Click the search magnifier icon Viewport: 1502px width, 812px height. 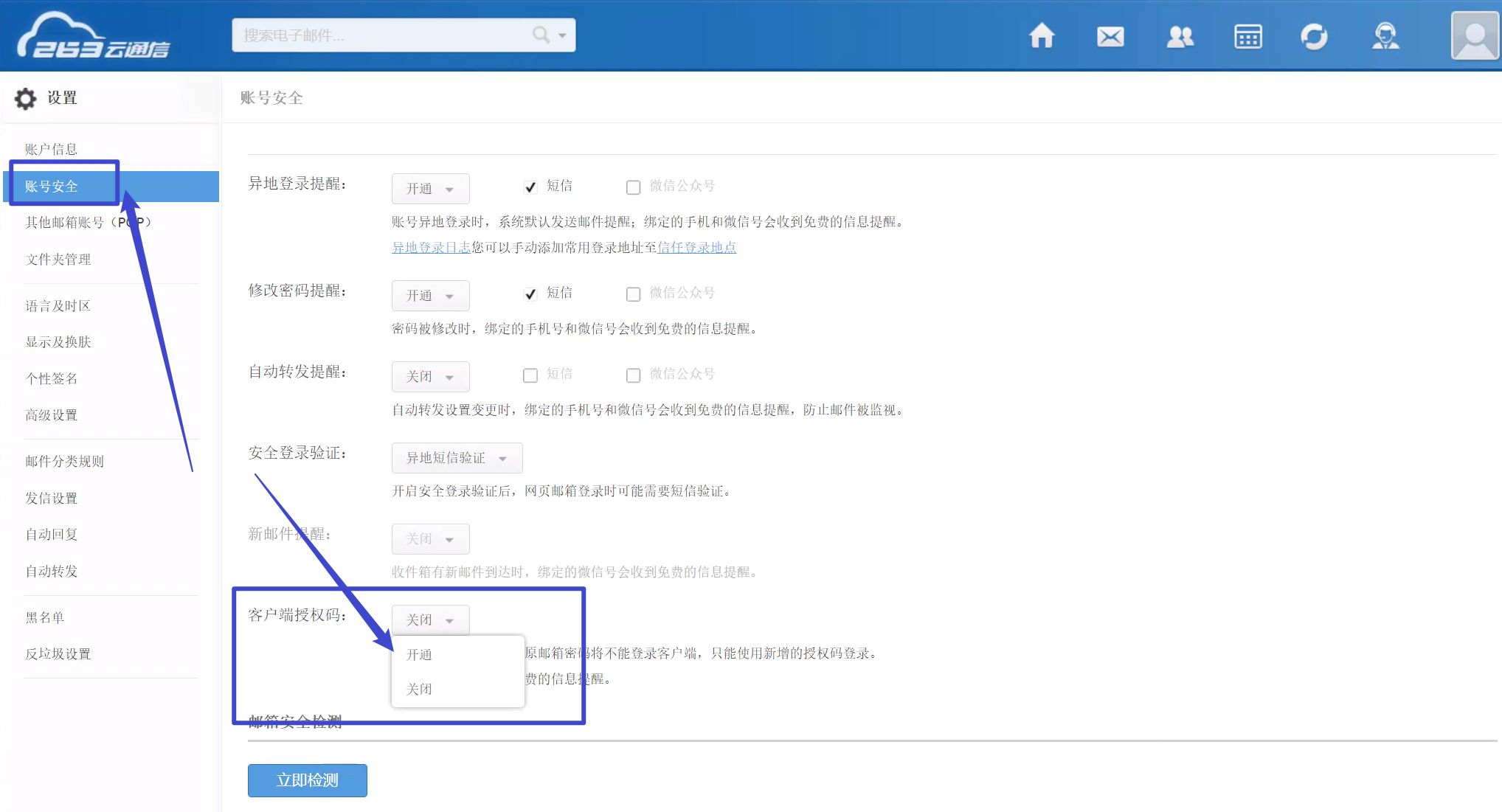pyautogui.click(x=541, y=35)
